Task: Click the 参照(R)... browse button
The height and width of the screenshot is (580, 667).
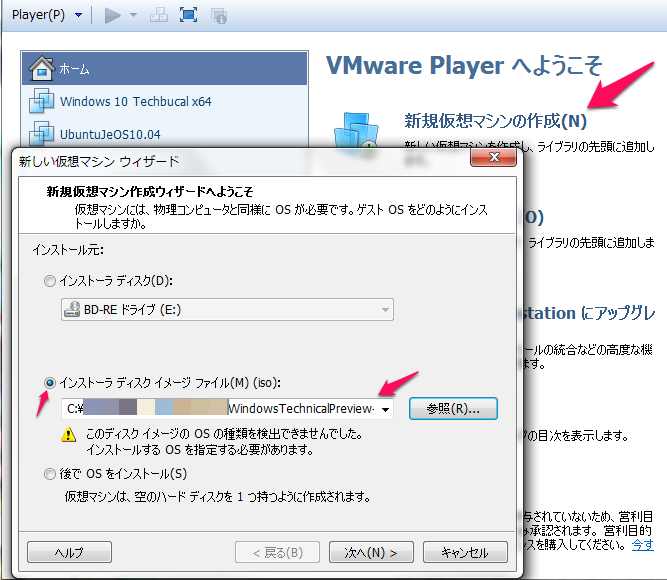Action: click(x=453, y=409)
